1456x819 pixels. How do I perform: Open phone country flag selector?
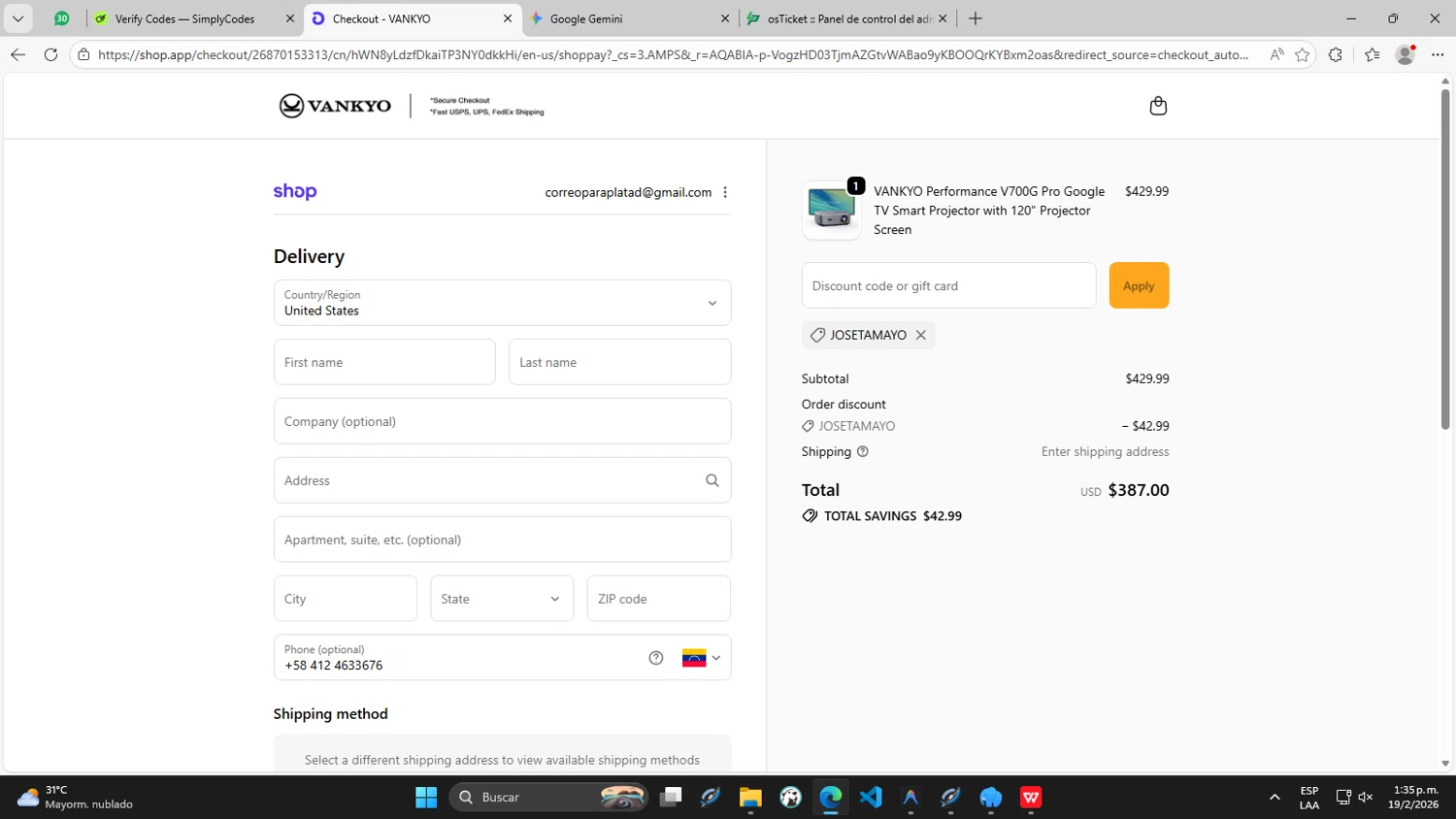pos(701,658)
